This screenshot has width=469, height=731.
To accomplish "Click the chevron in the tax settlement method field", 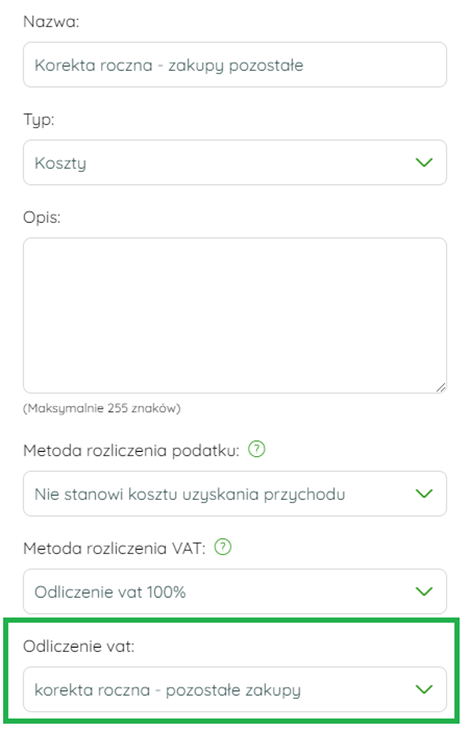I will tap(424, 494).
